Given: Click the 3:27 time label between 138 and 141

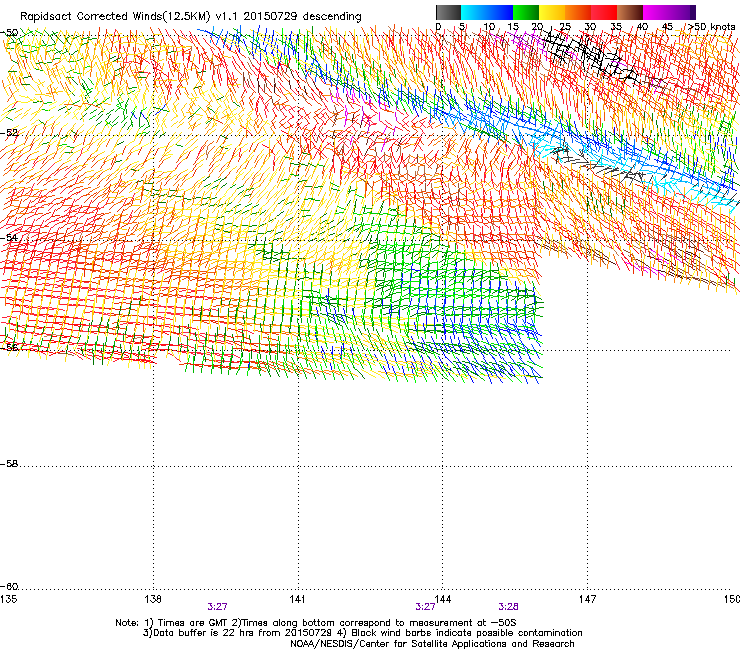Looking at the screenshot, I should (x=217, y=607).
